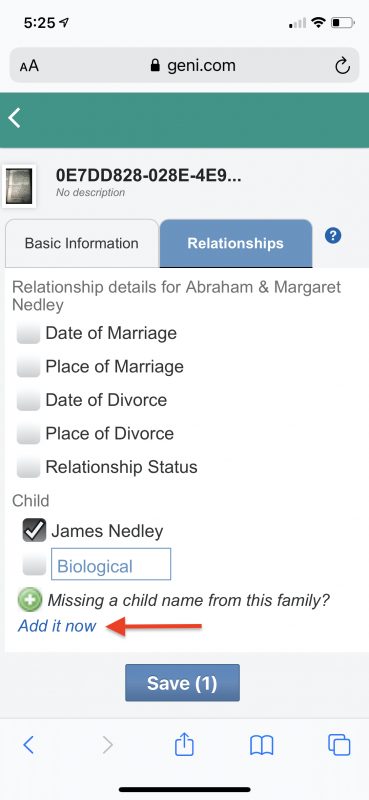The width and height of the screenshot is (369, 800).
Task: Toggle the Relationship Status checkbox
Action: click(28, 467)
